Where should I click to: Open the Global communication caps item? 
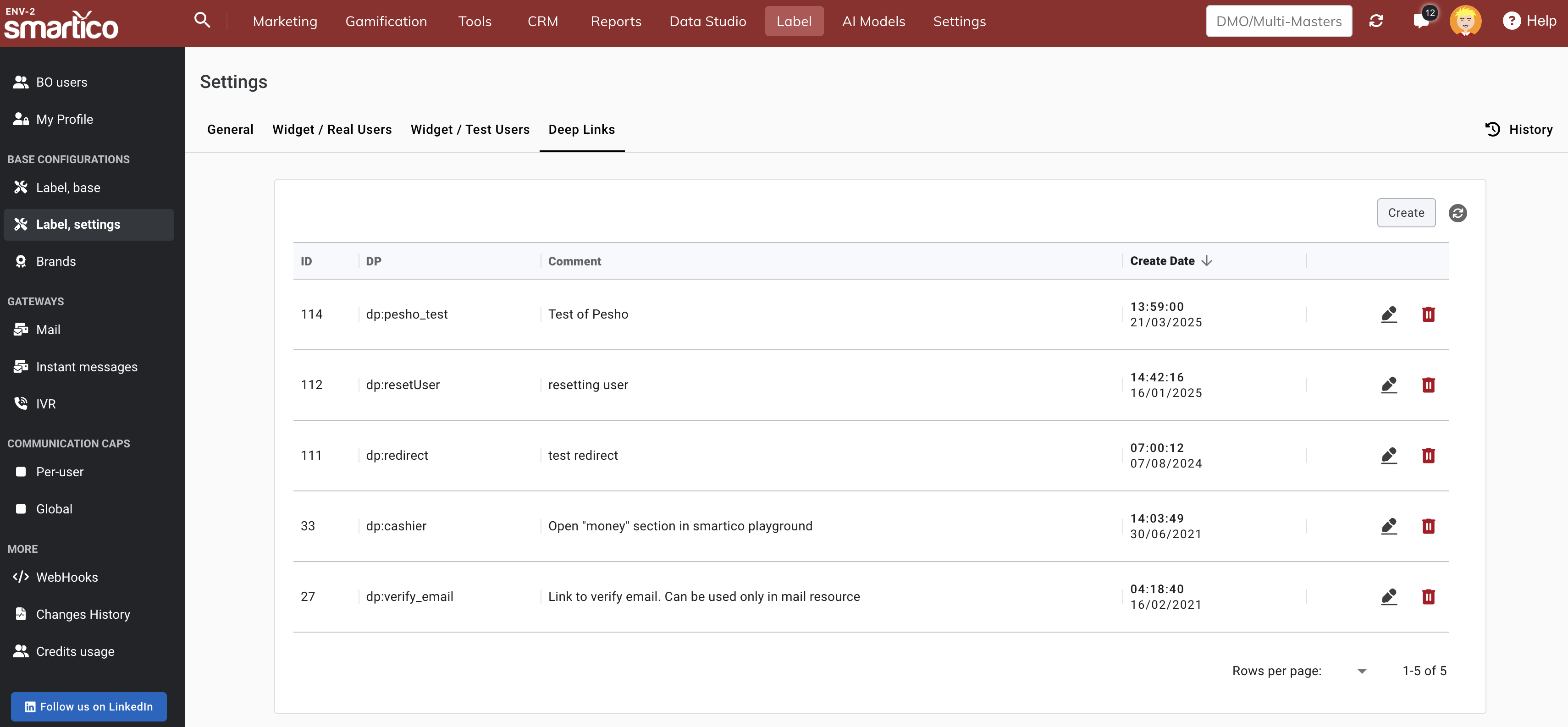[x=54, y=509]
